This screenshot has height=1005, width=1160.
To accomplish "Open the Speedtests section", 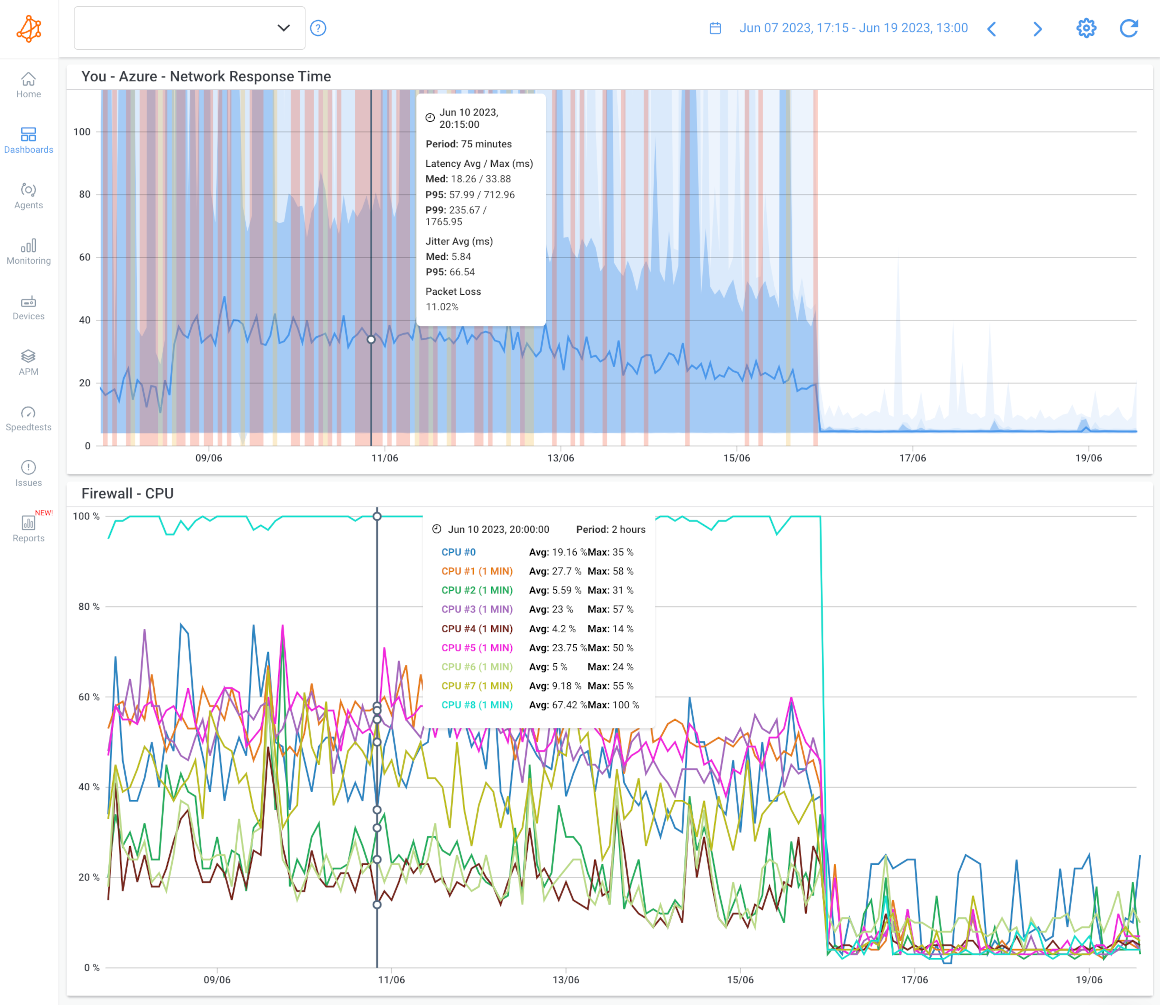I will 28,418.
